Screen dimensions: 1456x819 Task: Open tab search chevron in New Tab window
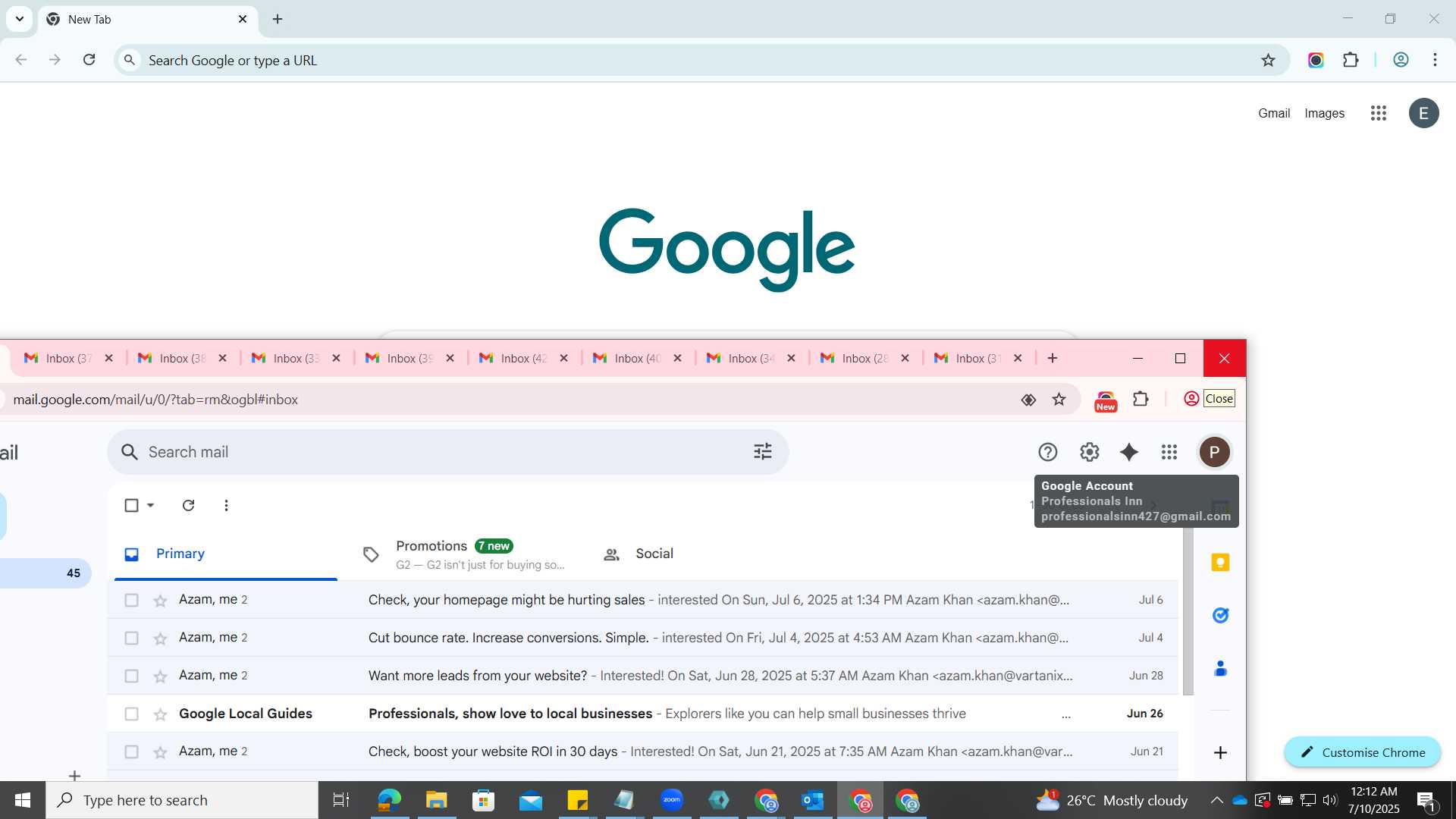[x=20, y=19]
